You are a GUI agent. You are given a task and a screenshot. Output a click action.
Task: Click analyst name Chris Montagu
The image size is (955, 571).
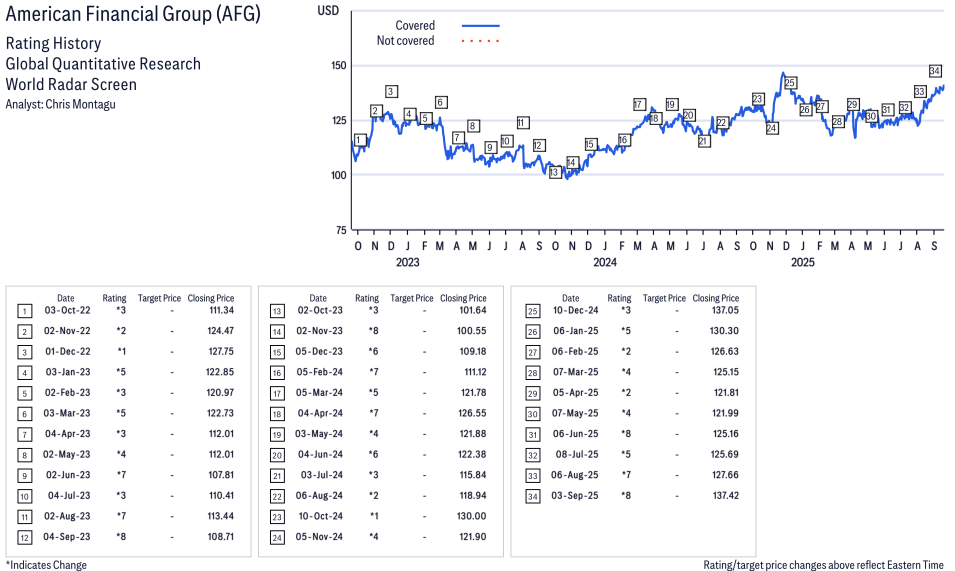[83, 104]
